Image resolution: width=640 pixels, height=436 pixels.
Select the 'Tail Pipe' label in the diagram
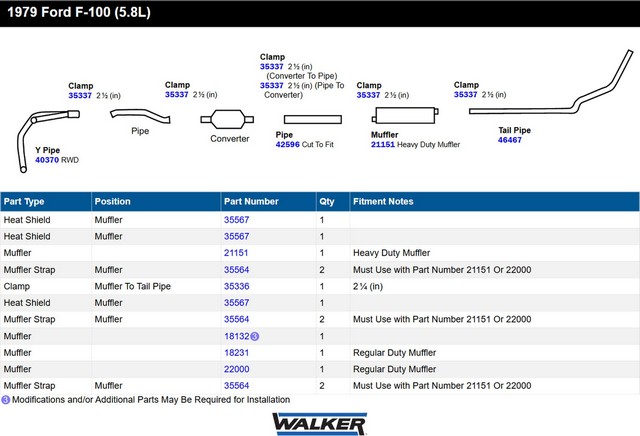point(514,130)
